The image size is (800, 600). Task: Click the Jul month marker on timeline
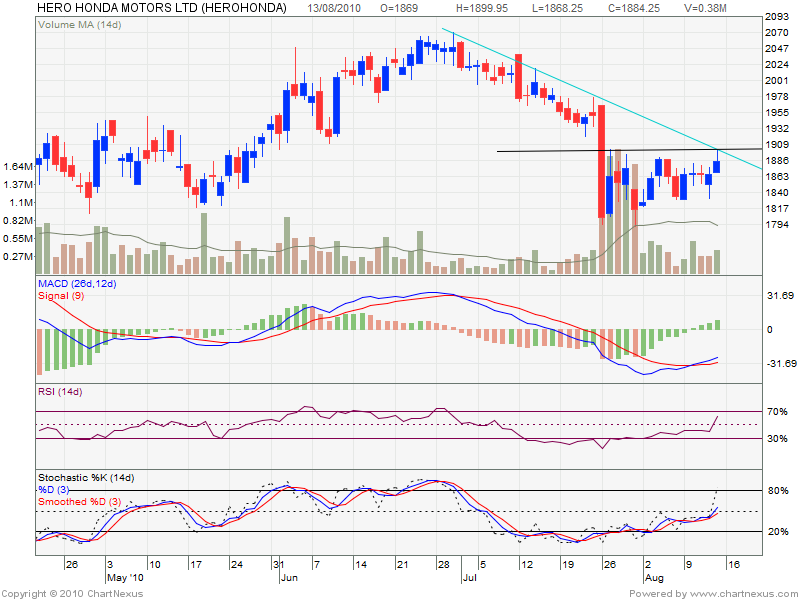pyautogui.click(x=468, y=578)
